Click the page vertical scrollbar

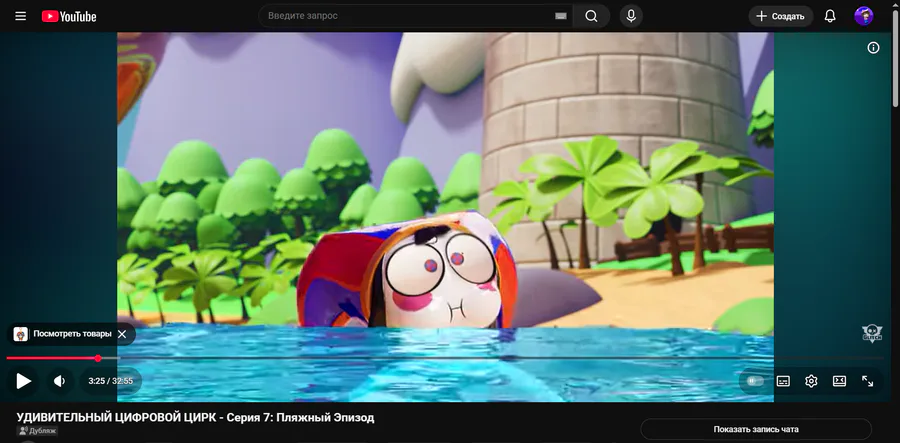point(896,57)
